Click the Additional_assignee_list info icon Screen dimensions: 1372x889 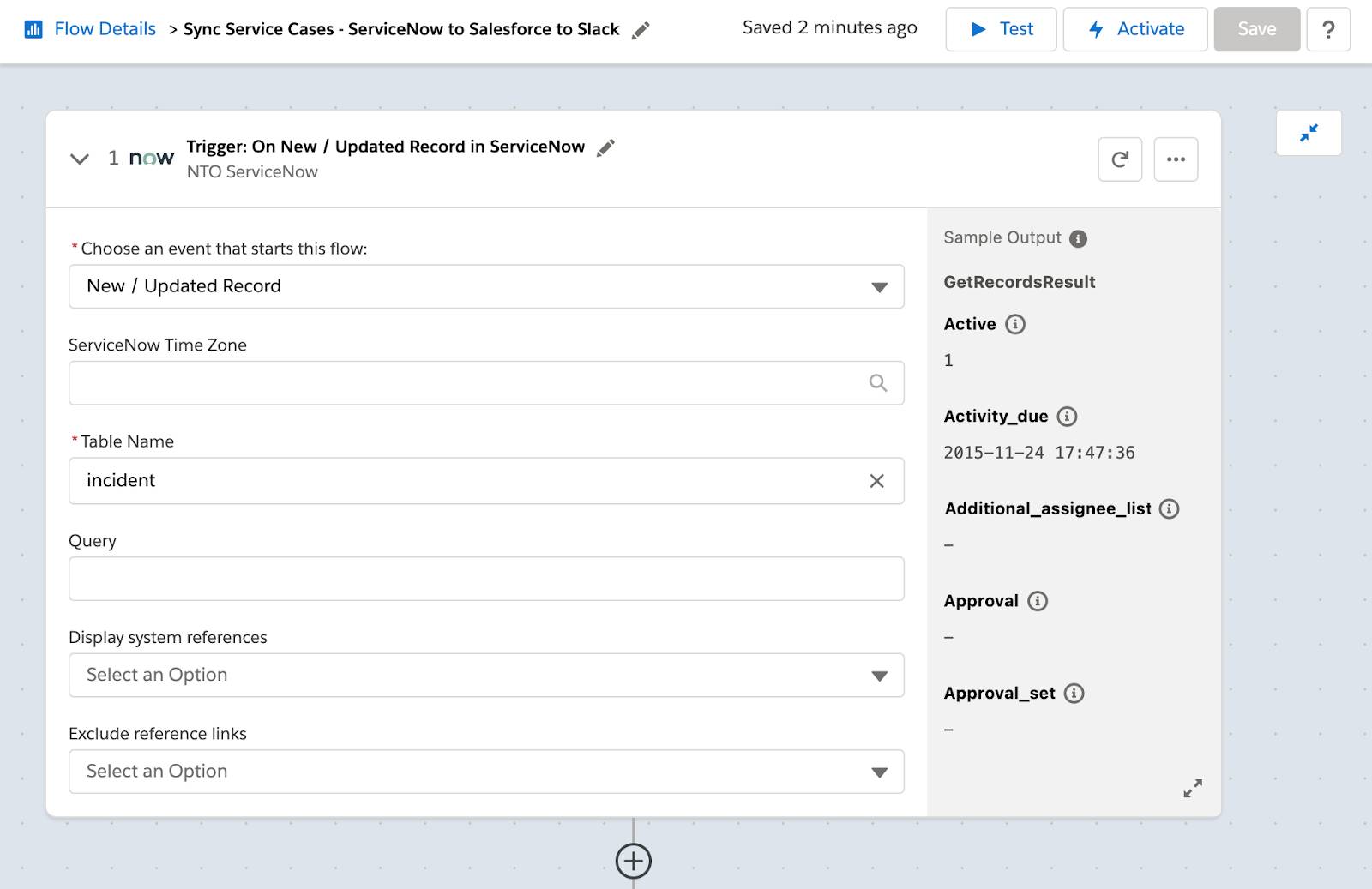coord(1169,508)
